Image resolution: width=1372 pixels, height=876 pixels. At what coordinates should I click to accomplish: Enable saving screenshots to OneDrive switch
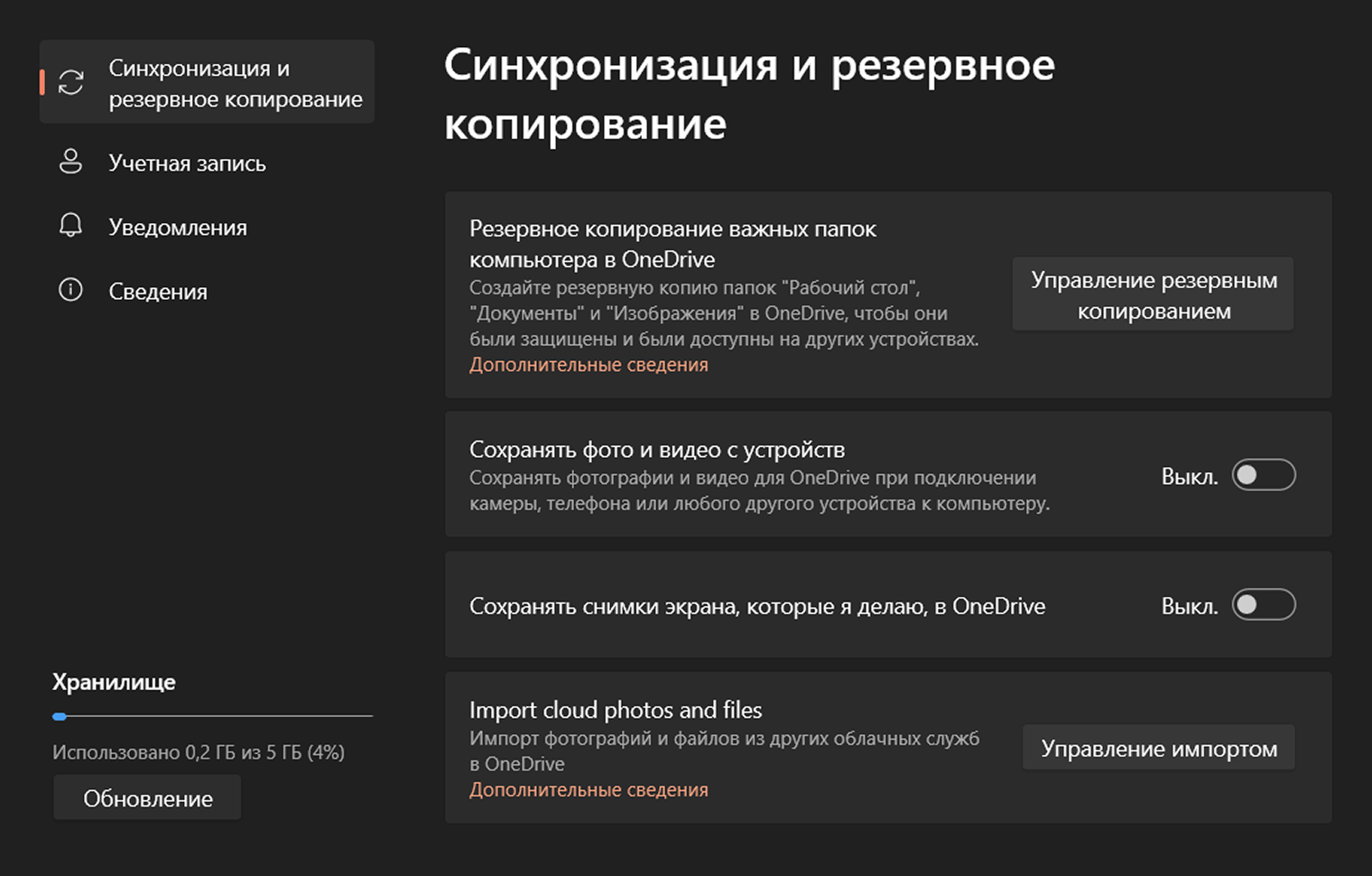[1264, 604]
